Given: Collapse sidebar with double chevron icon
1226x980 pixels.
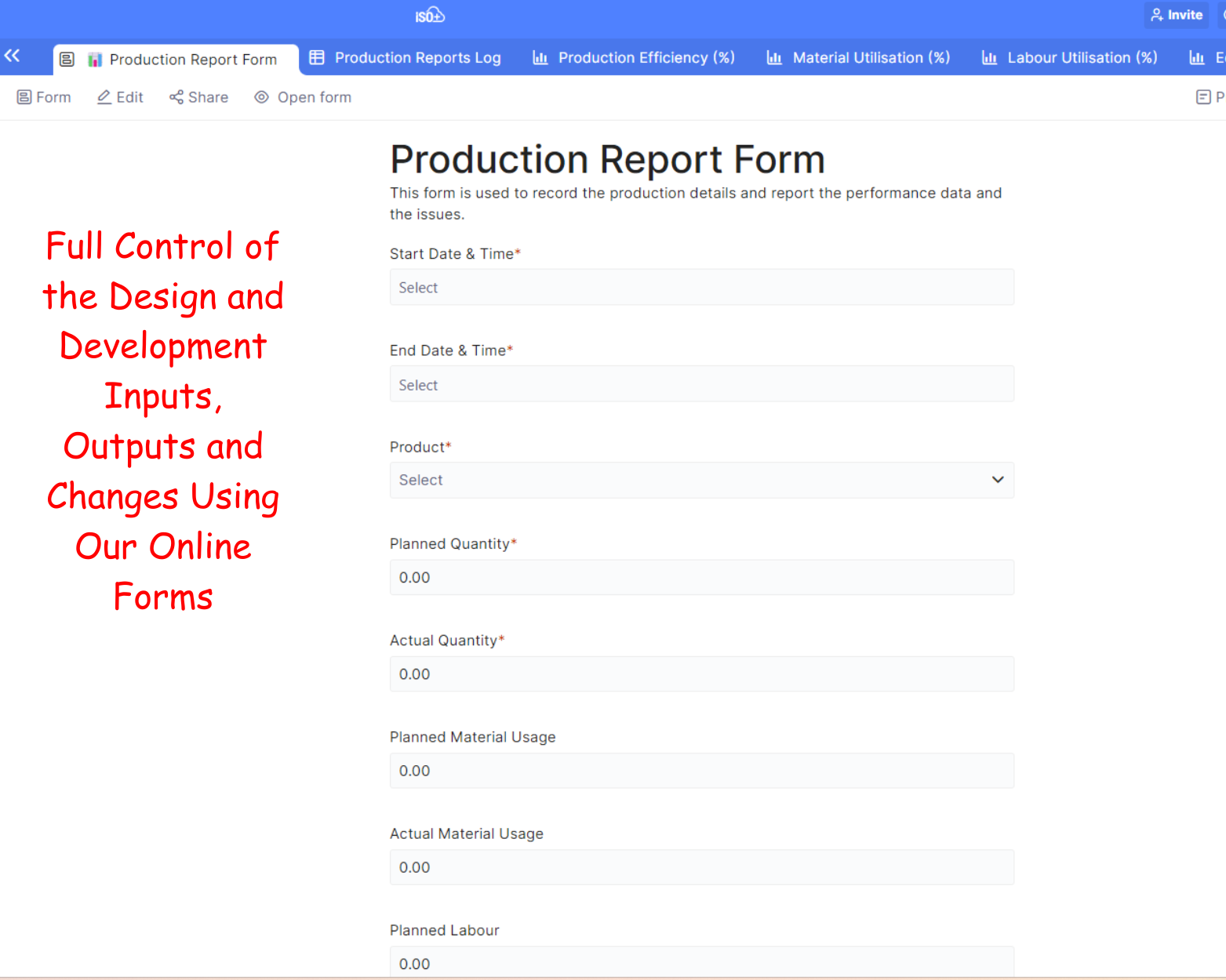Looking at the screenshot, I should 12,56.
